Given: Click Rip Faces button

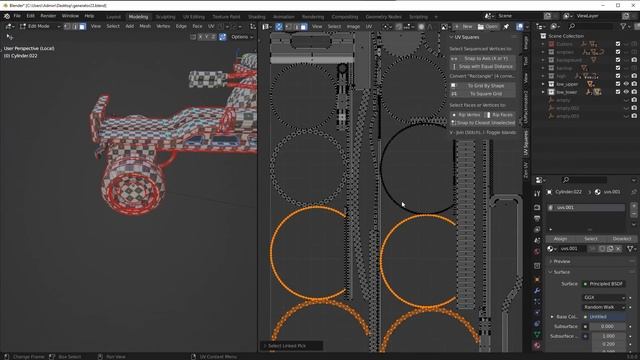Looking at the screenshot, I should coord(499,115).
